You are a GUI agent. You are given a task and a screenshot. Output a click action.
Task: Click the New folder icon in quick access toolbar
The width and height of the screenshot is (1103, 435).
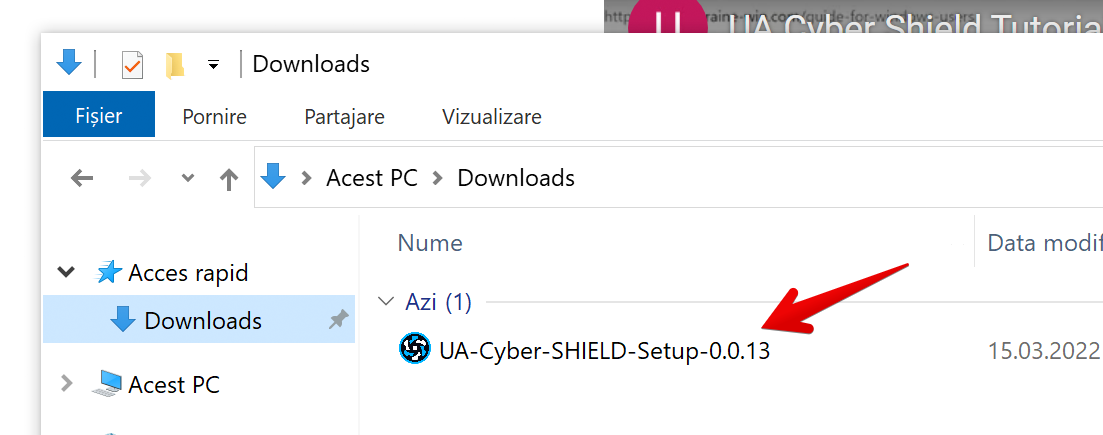(x=175, y=65)
